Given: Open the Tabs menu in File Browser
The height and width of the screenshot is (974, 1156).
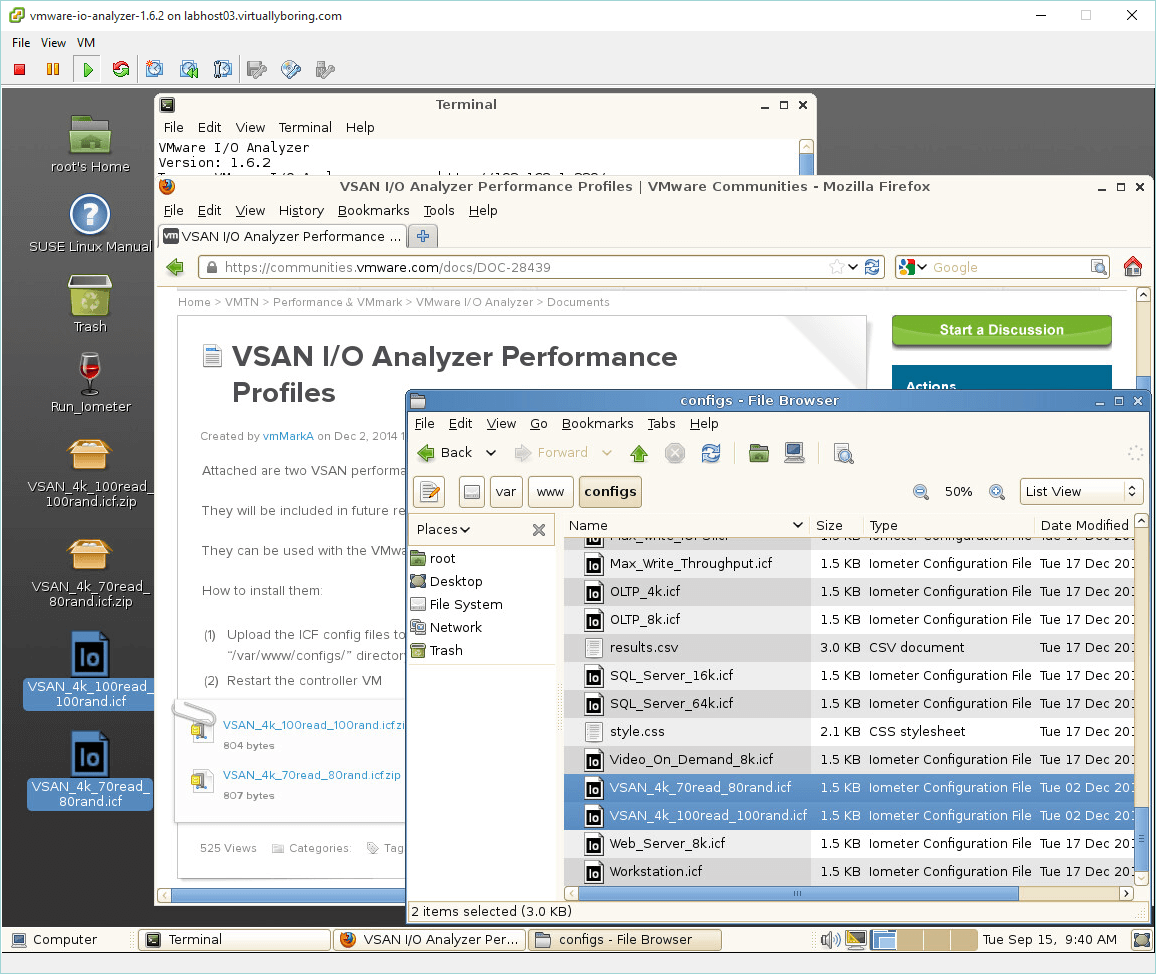Looking at the screenshot, I should point(661,423).
